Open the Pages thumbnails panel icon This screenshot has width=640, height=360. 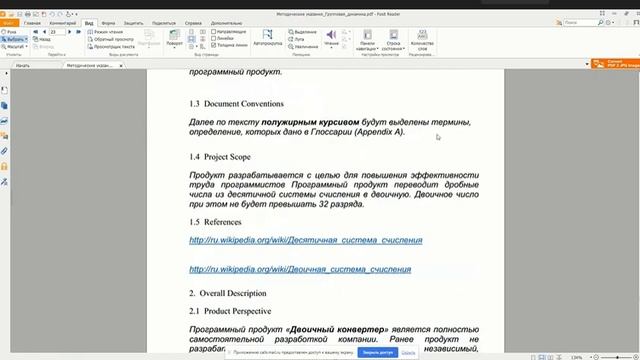click(4, 106)
